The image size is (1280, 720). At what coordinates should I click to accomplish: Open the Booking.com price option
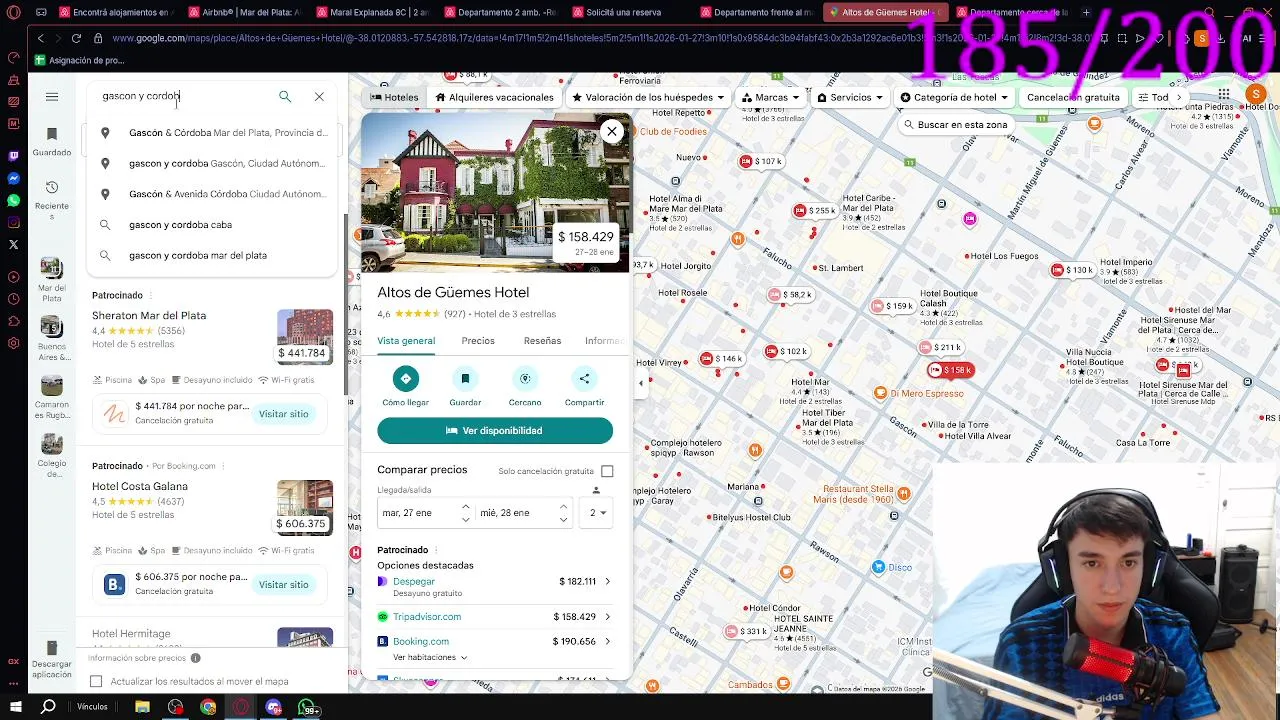click(495, 642)
